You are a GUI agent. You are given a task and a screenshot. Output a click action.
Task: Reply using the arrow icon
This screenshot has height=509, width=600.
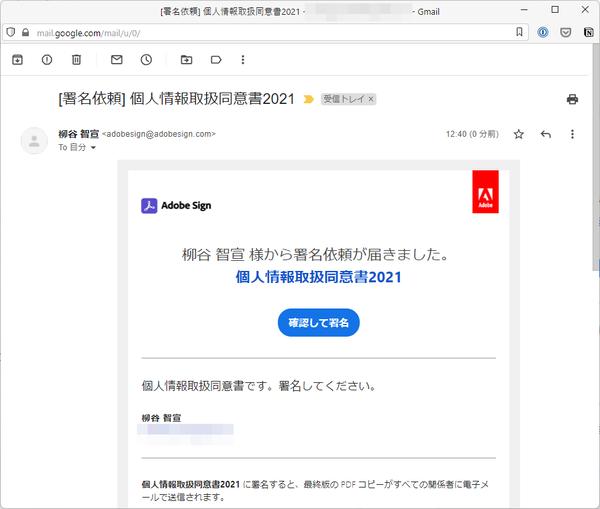tap(546, 134)
